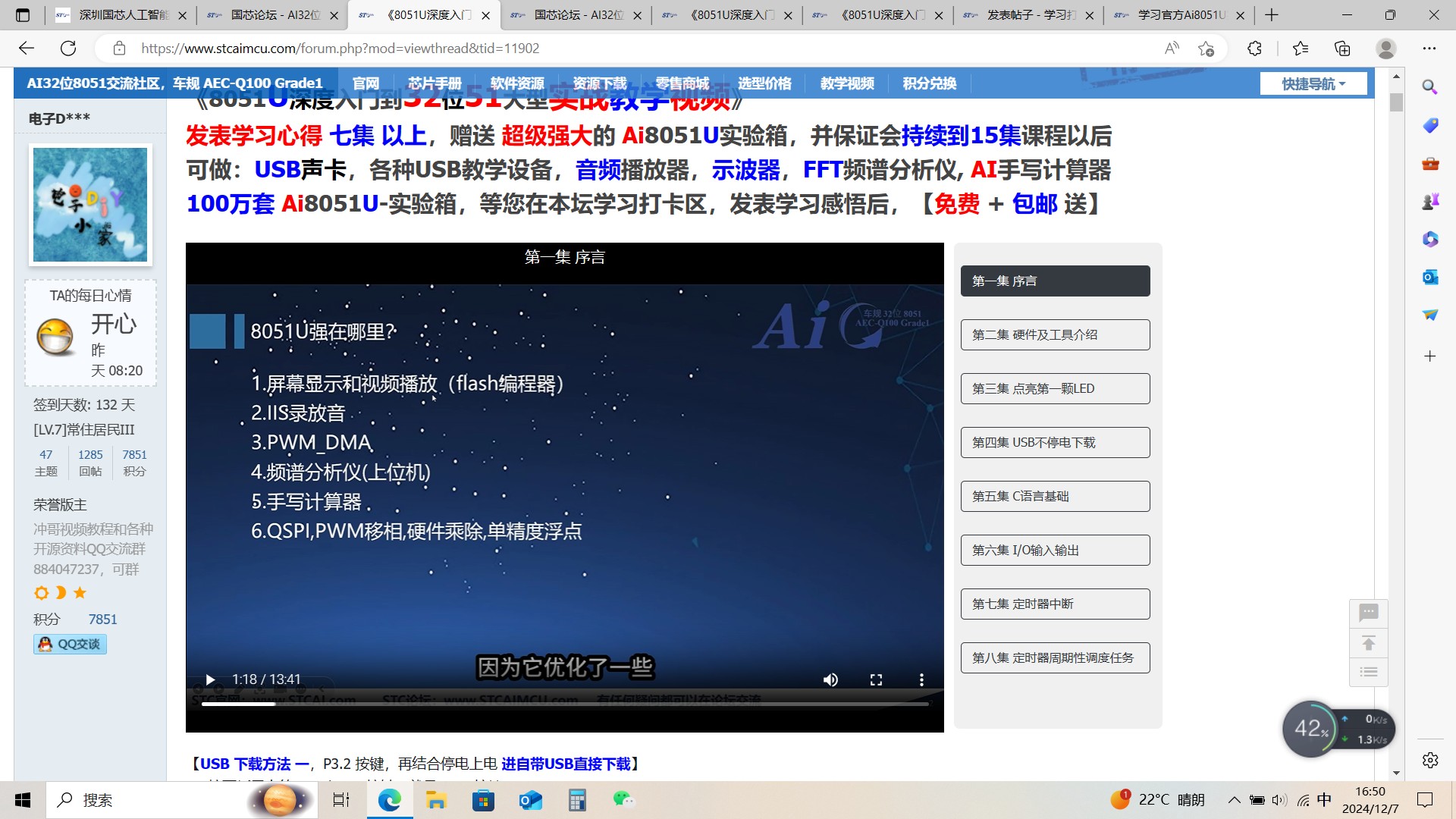Open Calculator from the taskbar
The height and width of the screenshot is (819, 1456).
577,800
